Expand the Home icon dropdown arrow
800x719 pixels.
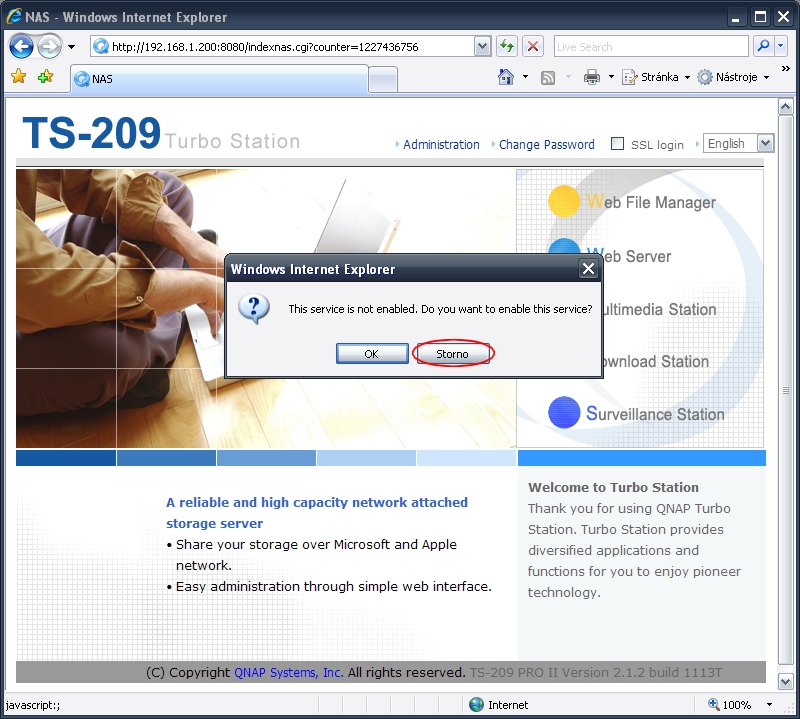tap(525, 78)
